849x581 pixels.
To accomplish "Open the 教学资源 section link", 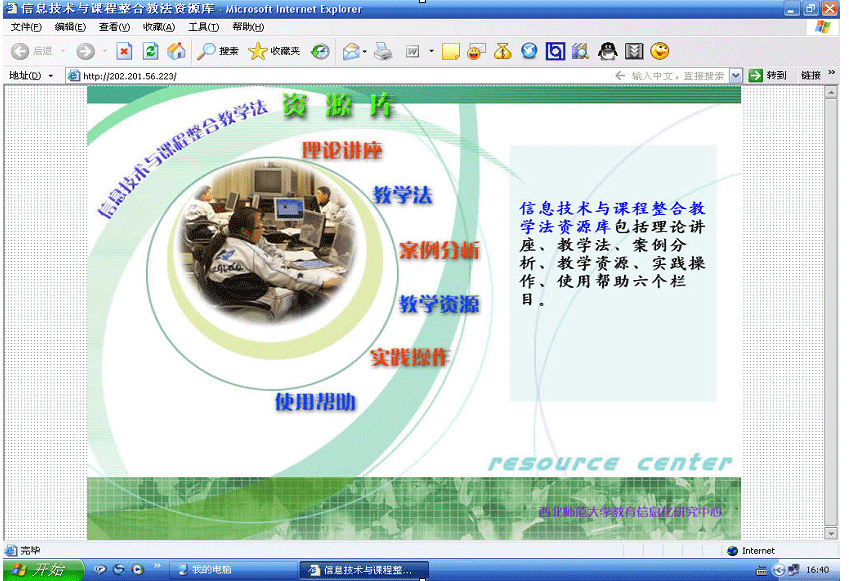I will [440, 304].
